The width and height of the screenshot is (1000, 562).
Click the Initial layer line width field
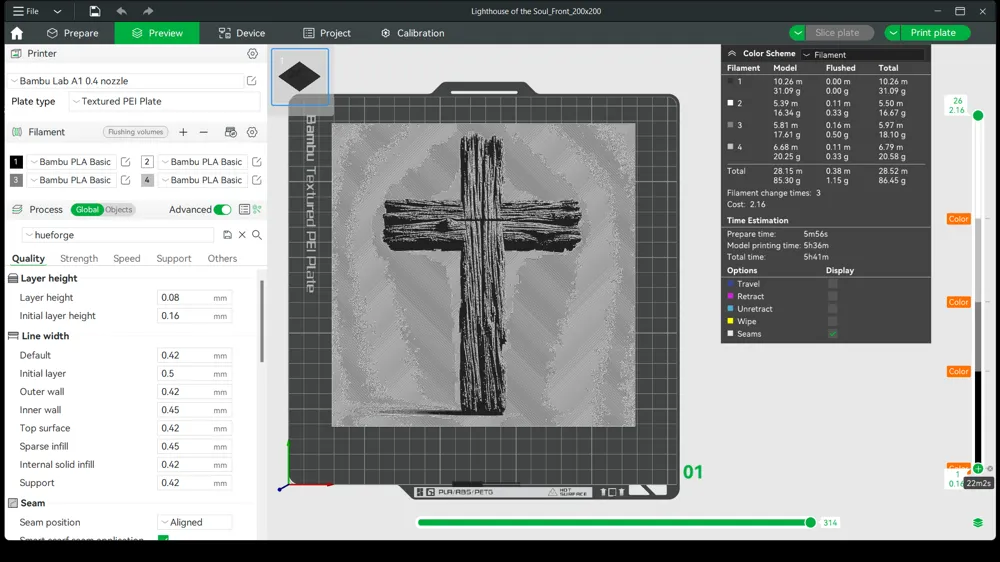tap(195, 374)
